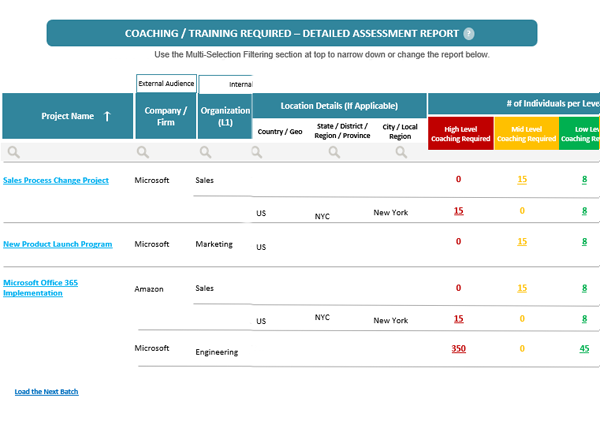This screenshot has height=425, width=600.
Task: Click the City / Local Region subheader
Action: pos(400,131)
